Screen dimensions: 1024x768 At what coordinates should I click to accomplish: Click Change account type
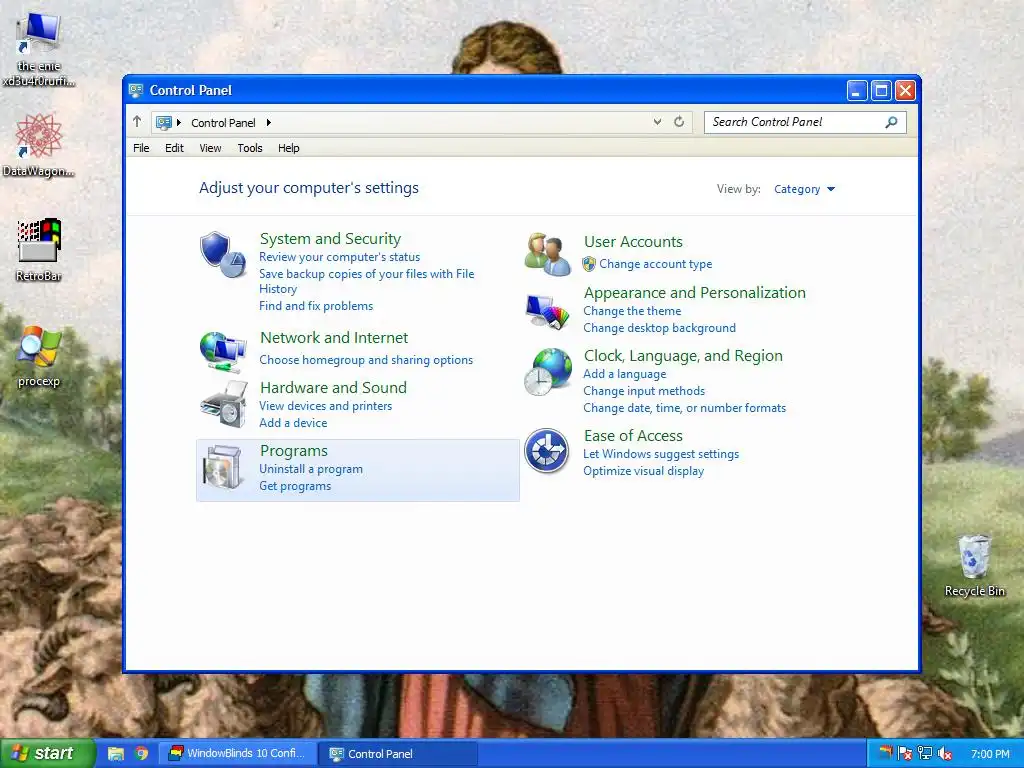pyautogui.click(x=656, y=264)
